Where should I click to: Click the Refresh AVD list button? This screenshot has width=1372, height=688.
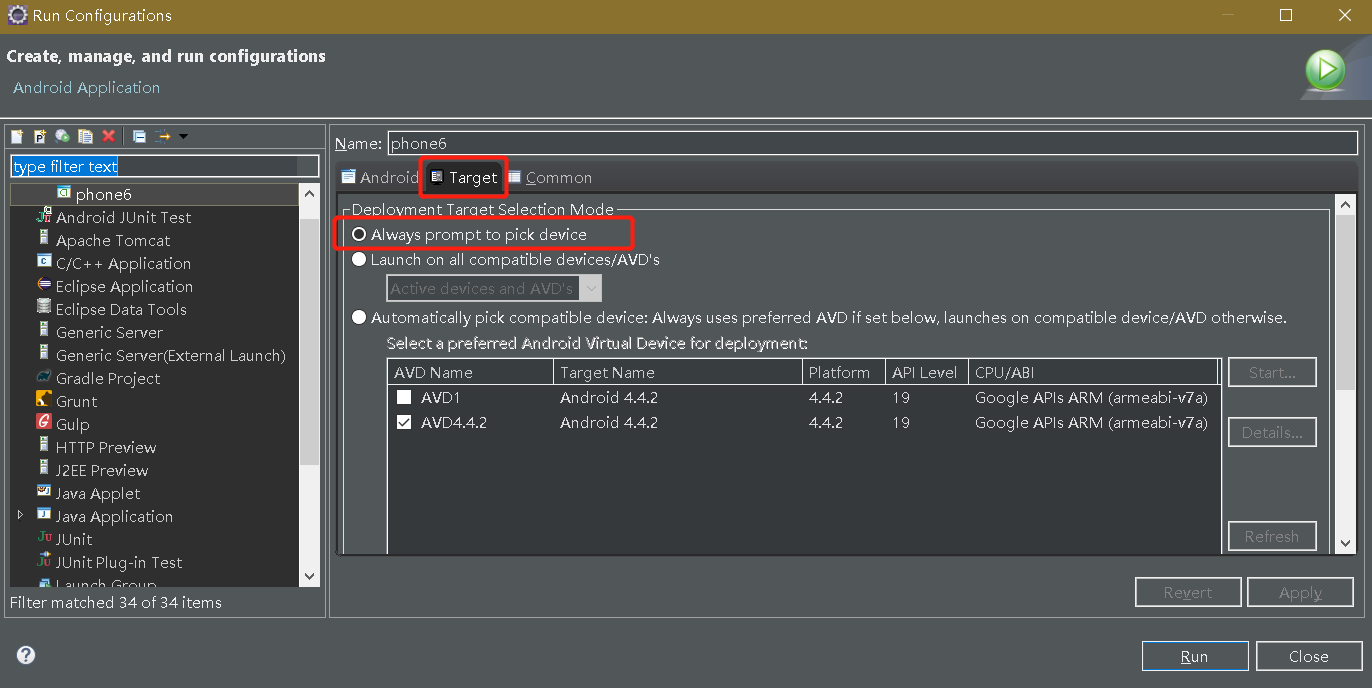pyautogui.click(x=1272, y=536)
